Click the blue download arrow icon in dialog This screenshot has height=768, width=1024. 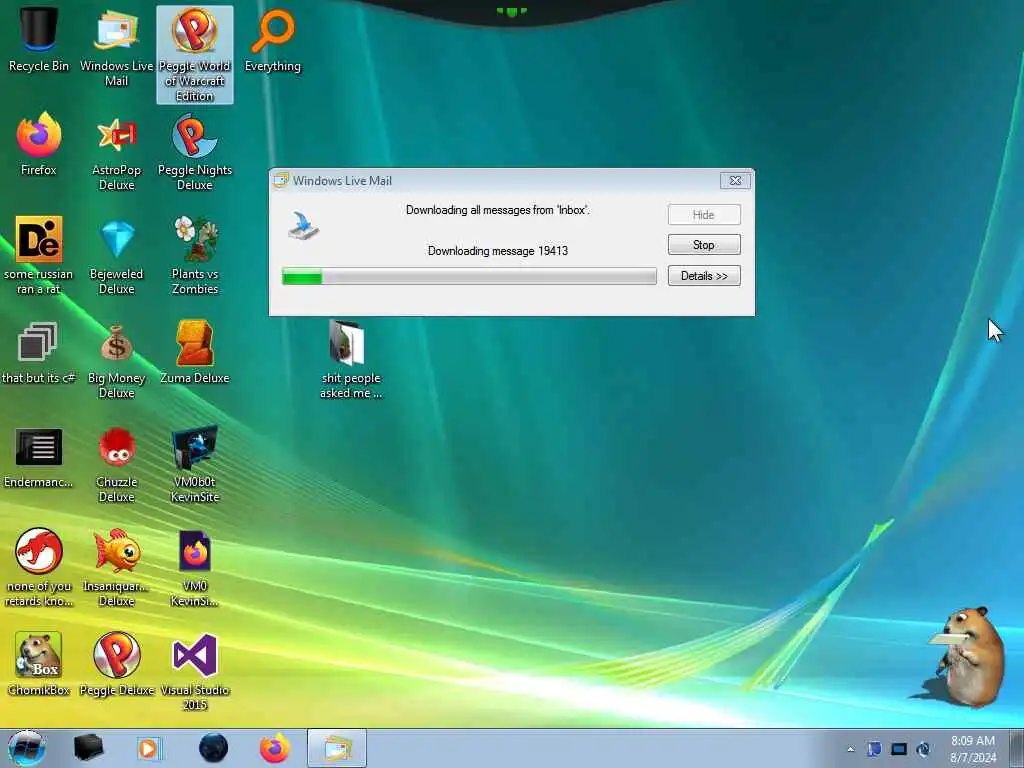[x=304, y=226]
